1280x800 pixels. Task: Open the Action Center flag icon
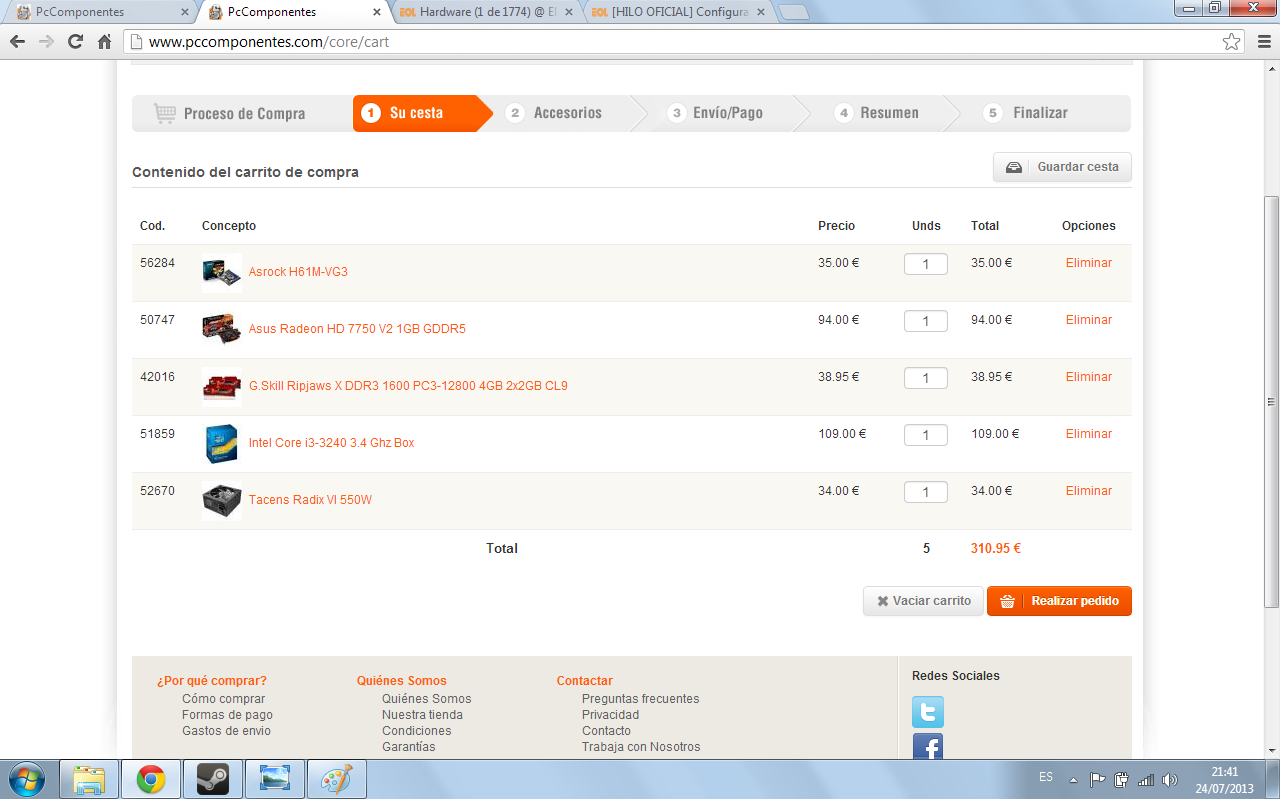1097,779
